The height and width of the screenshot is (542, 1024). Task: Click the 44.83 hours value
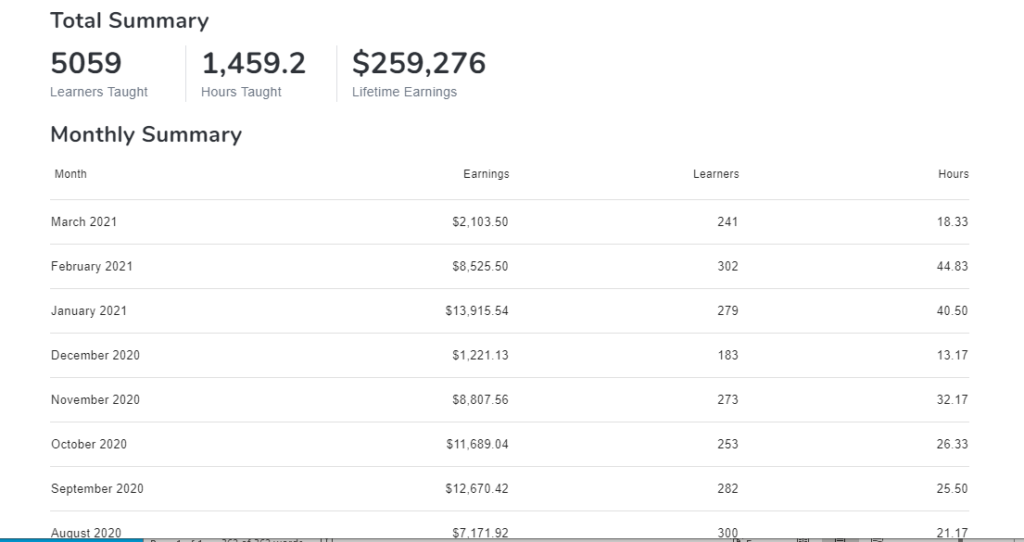pos(952,267)
